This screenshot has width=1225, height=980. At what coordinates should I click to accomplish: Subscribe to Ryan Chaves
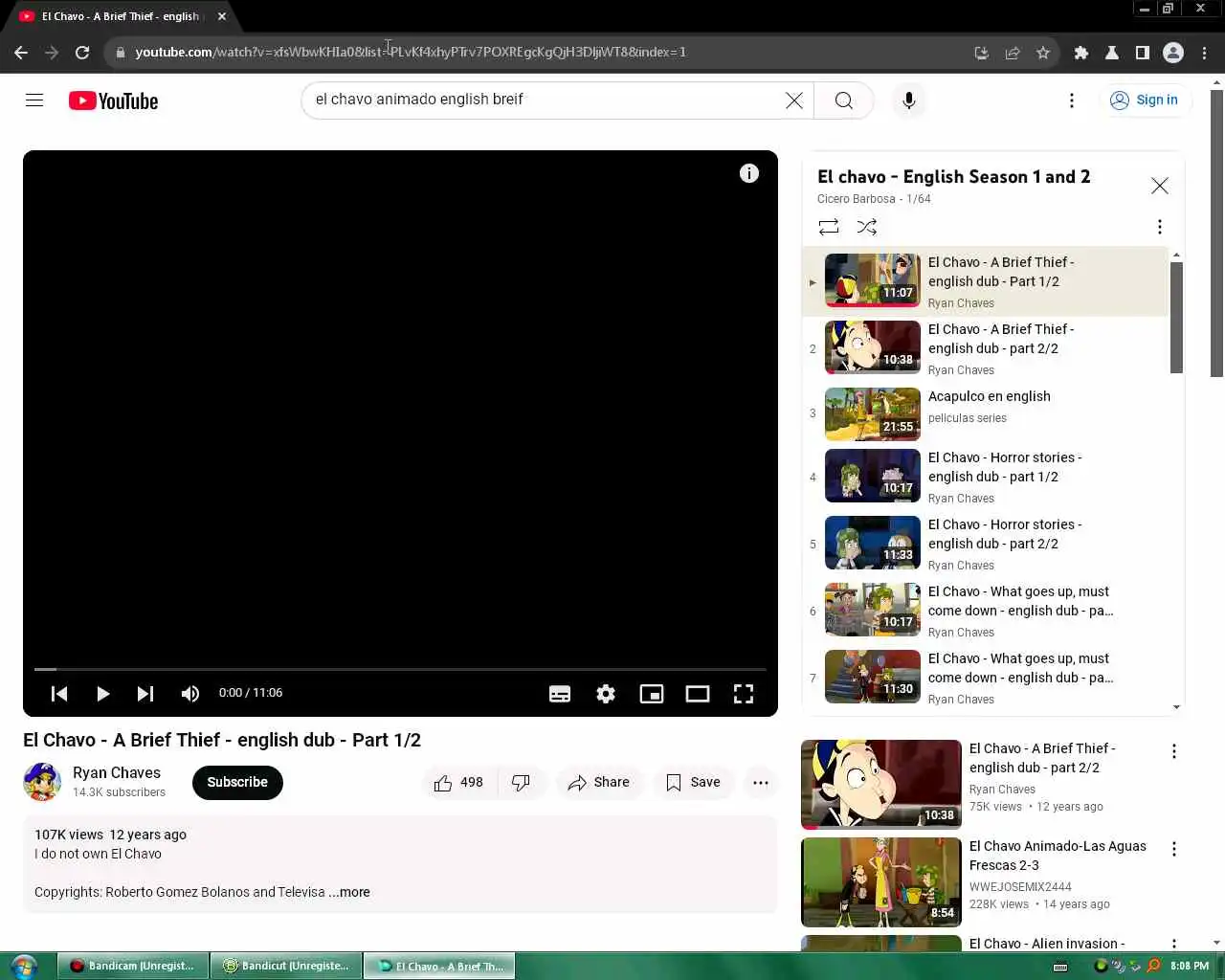pyautogui.click(x=237, y=782)
